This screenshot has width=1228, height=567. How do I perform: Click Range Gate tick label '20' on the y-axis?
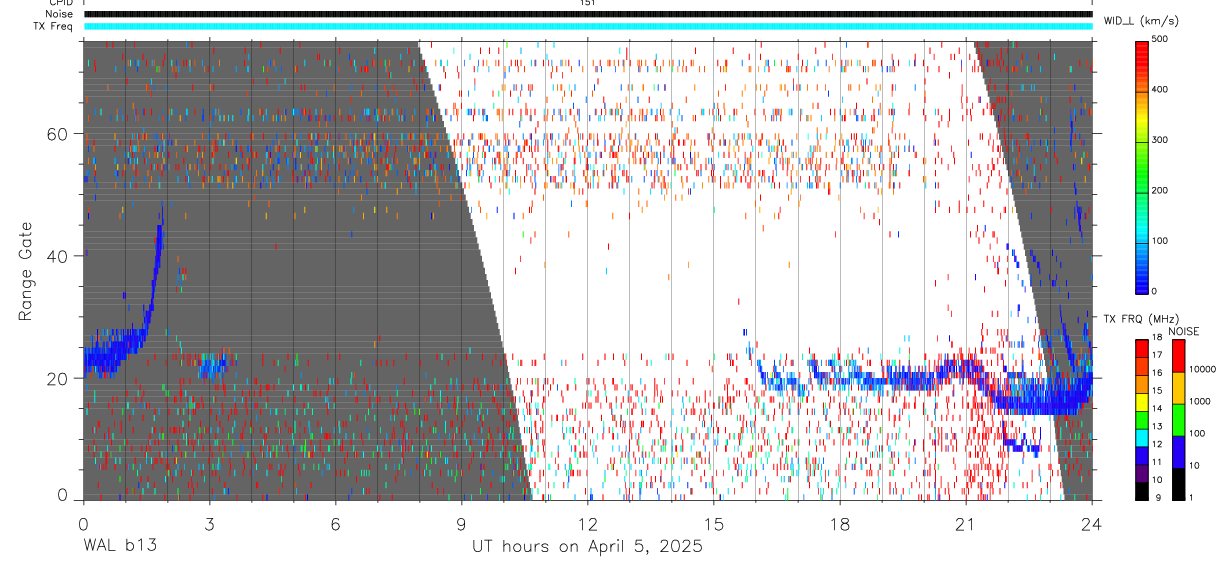coord(59,378)
